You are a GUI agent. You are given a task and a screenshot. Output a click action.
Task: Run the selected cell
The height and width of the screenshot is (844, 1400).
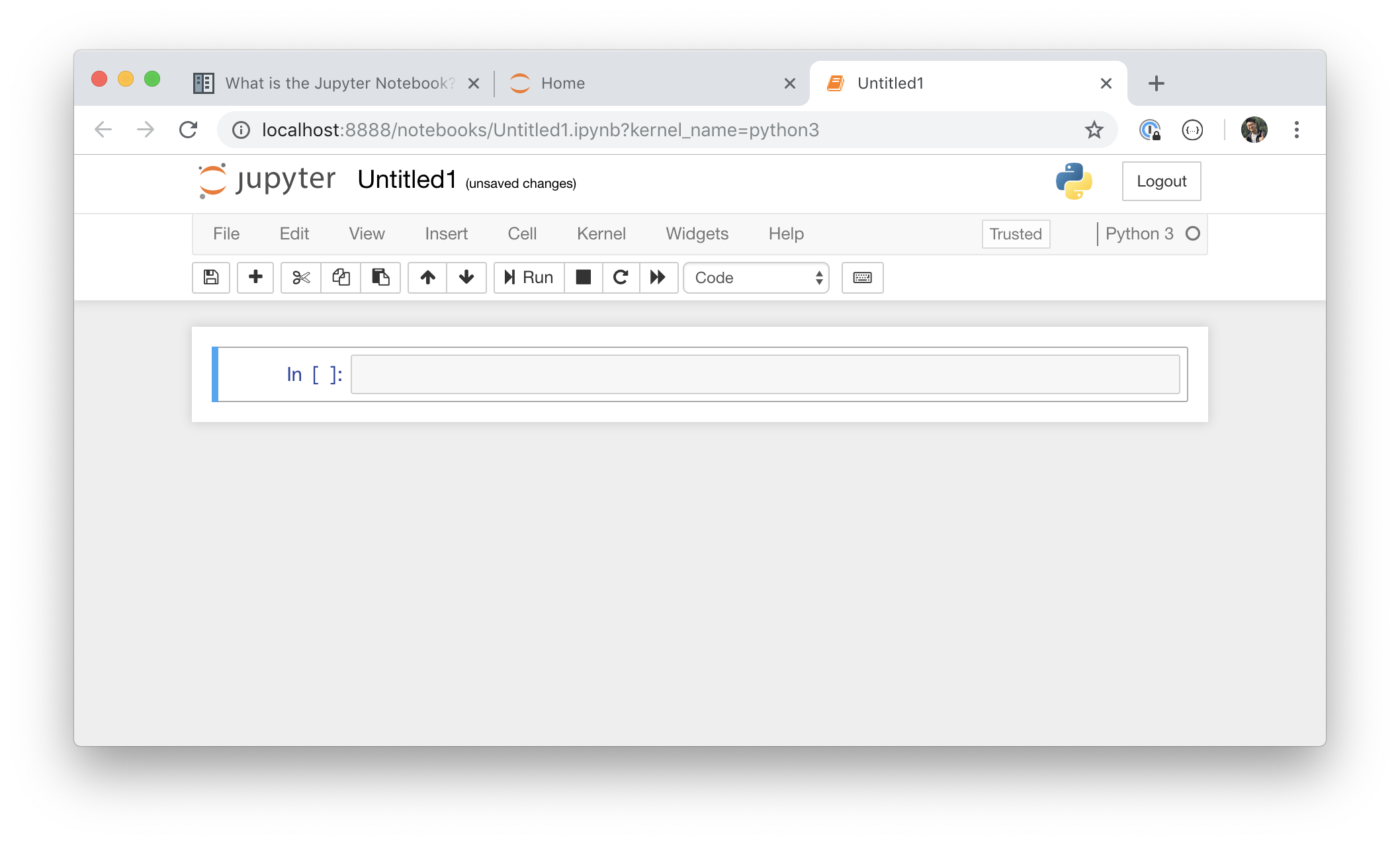click(x=527, y=278)
